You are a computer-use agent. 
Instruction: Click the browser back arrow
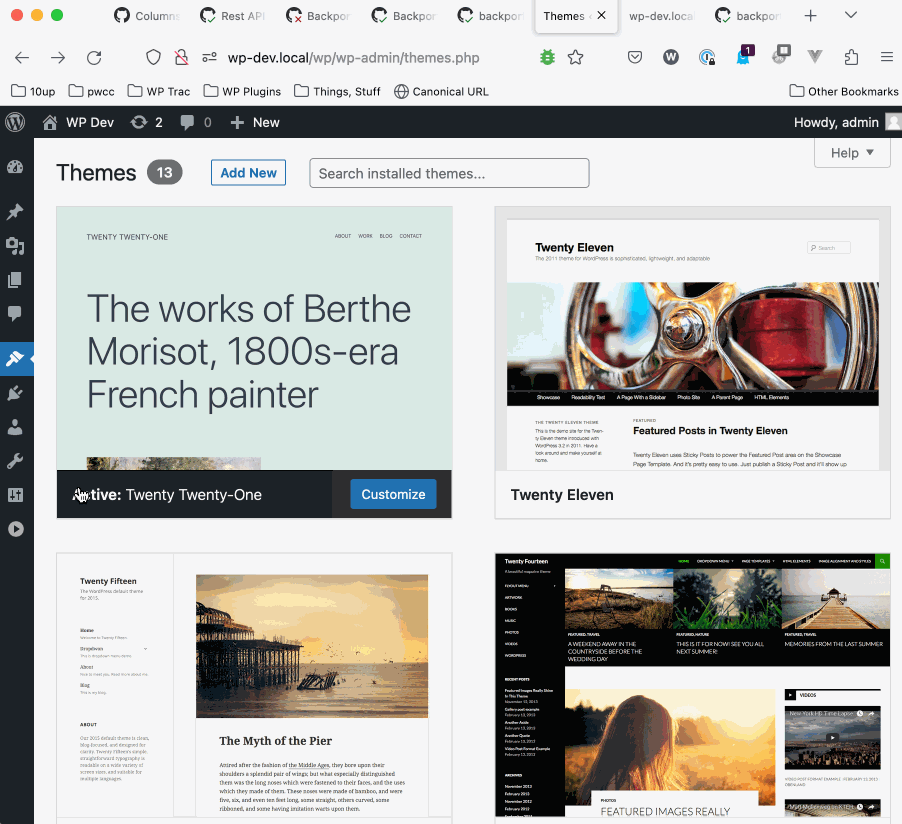click(x=22, y=58)
